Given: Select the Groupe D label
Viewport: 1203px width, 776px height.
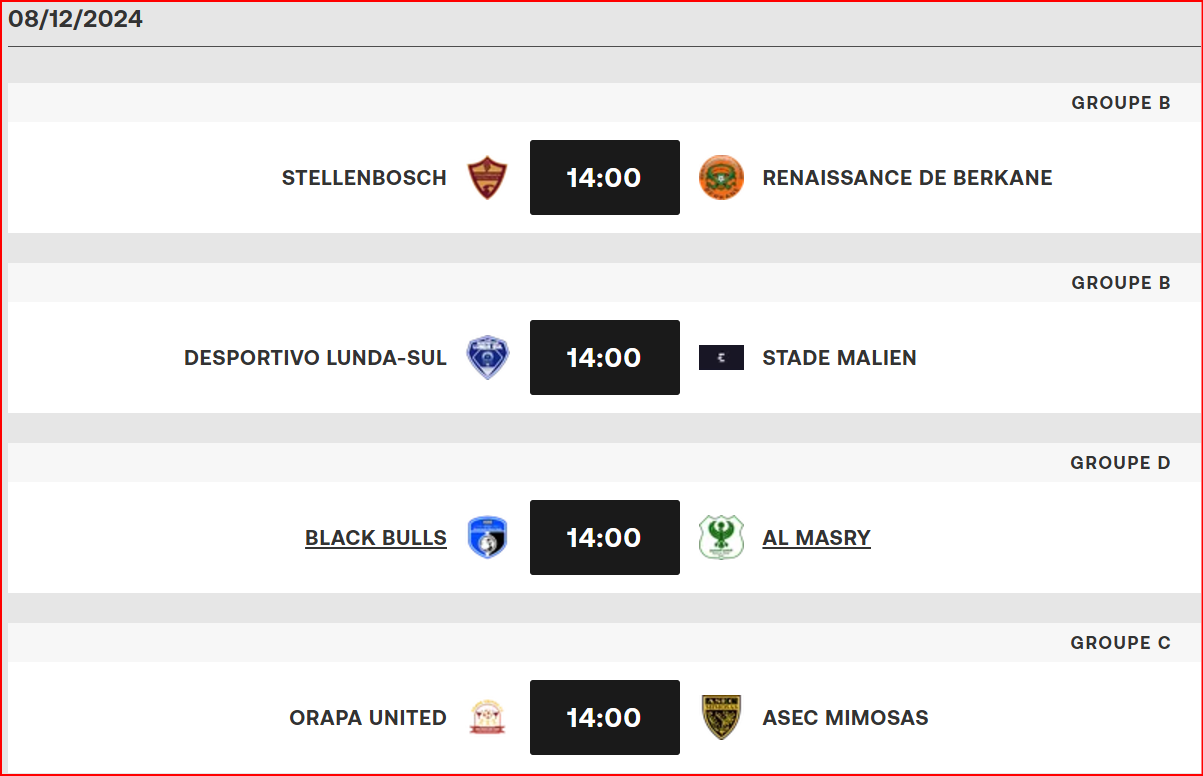Looking at the screenshot, I should tap(1120, 462).
